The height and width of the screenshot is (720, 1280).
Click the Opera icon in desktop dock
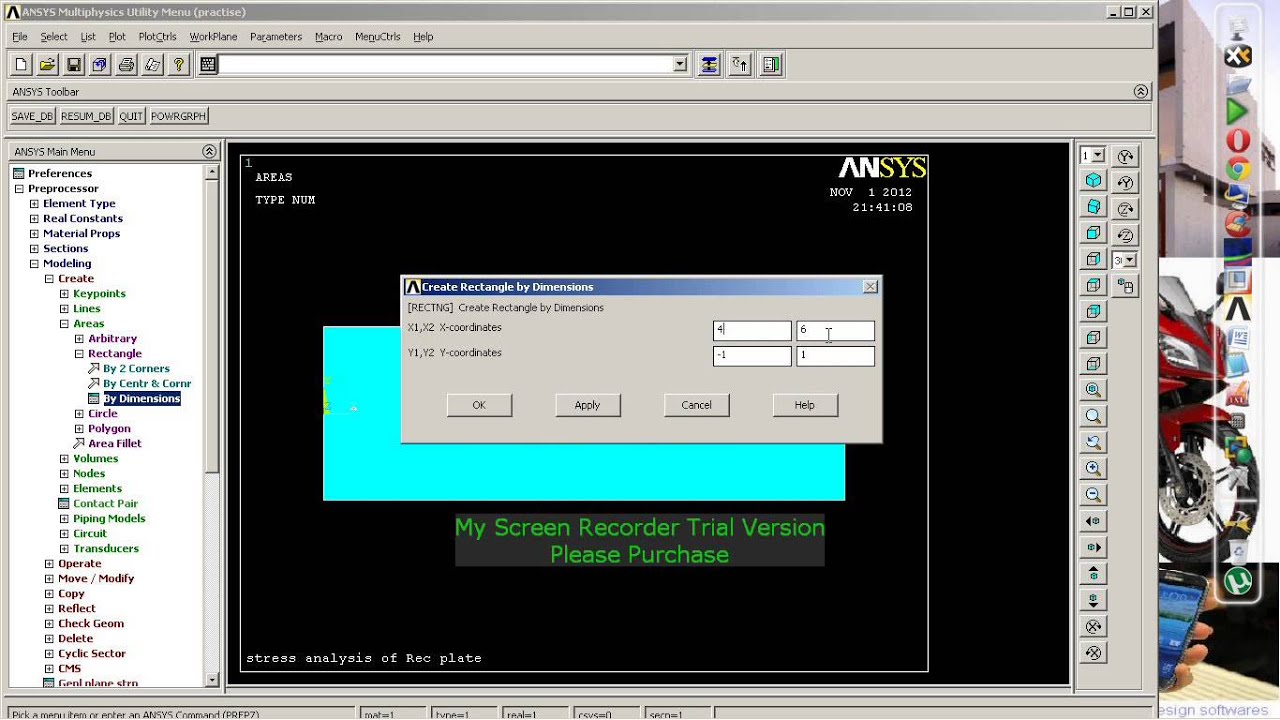coord(1238,141)
